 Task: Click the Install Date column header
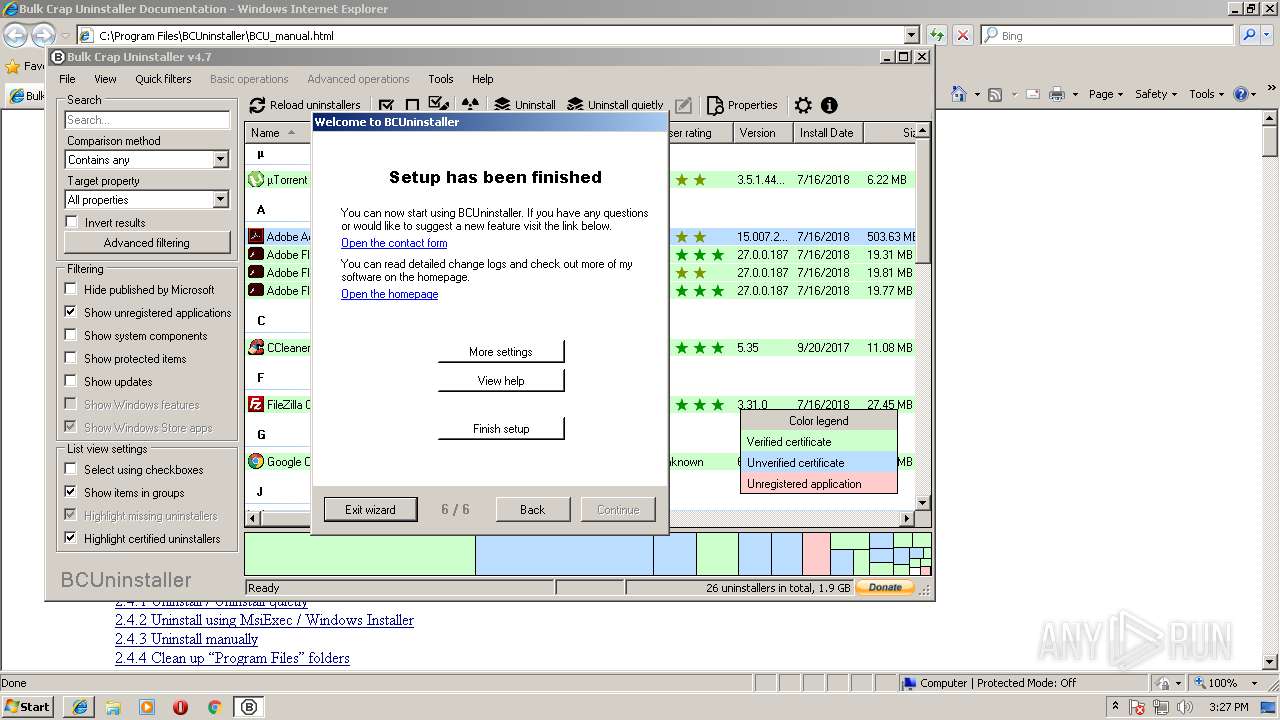pos(828,132)
